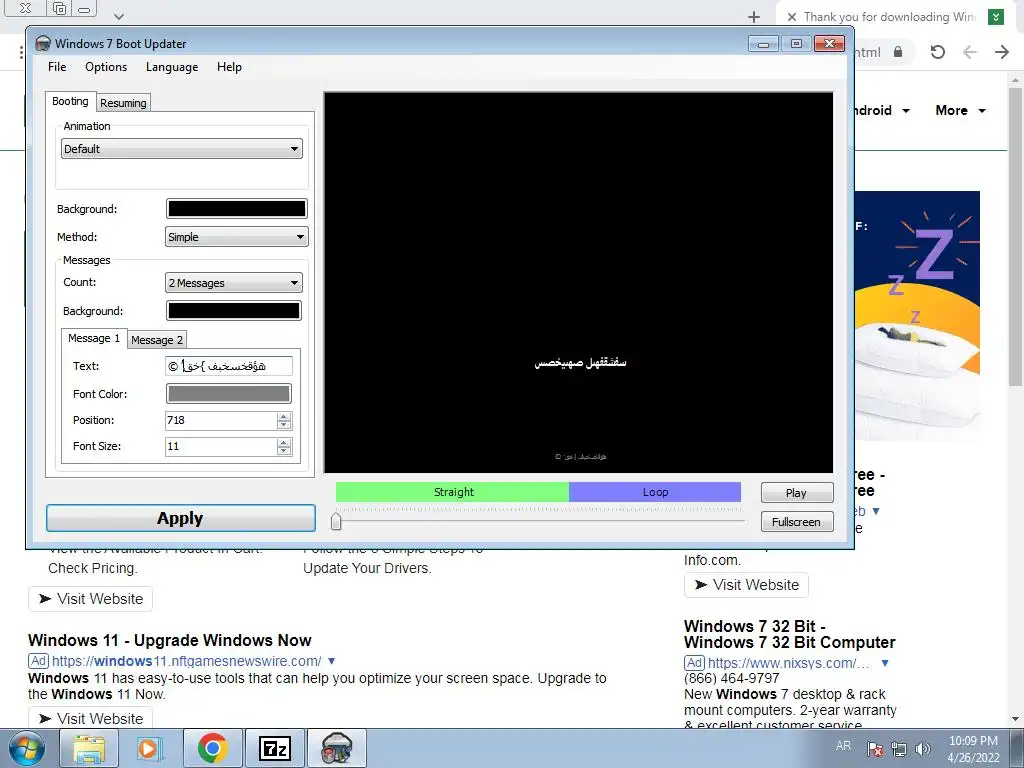Click the boot screen preview area
Image resolution: width=1024 pixels, height=768 pixels.
click(579, 282)
